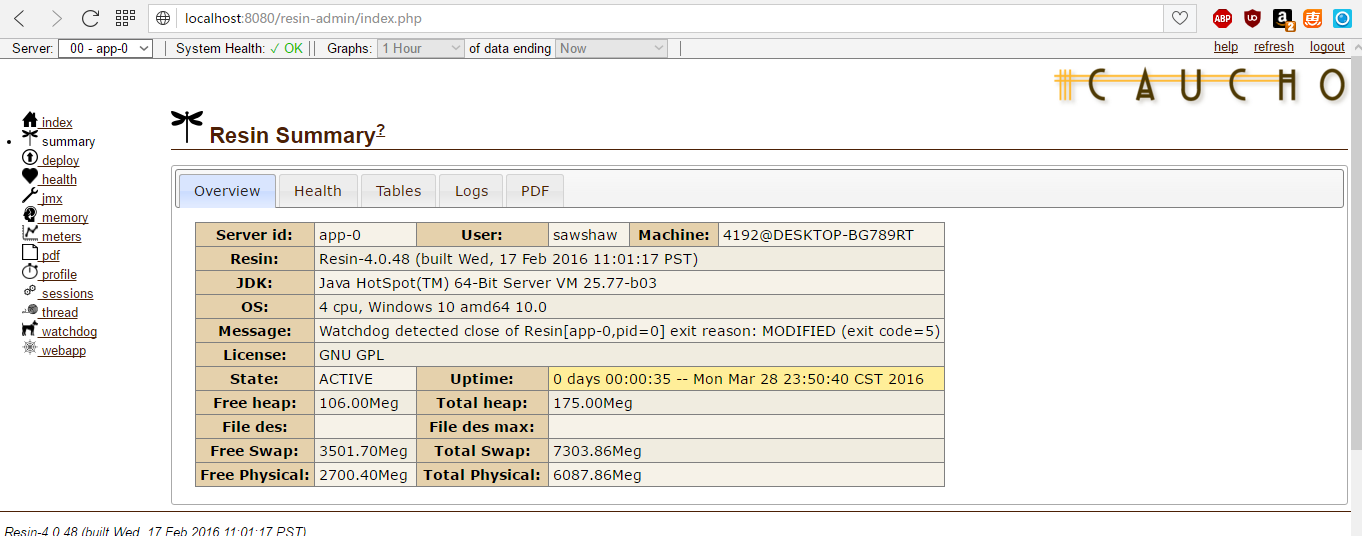Click the heart icon beside health
1362x536 pixels.
tap(30, 177)
